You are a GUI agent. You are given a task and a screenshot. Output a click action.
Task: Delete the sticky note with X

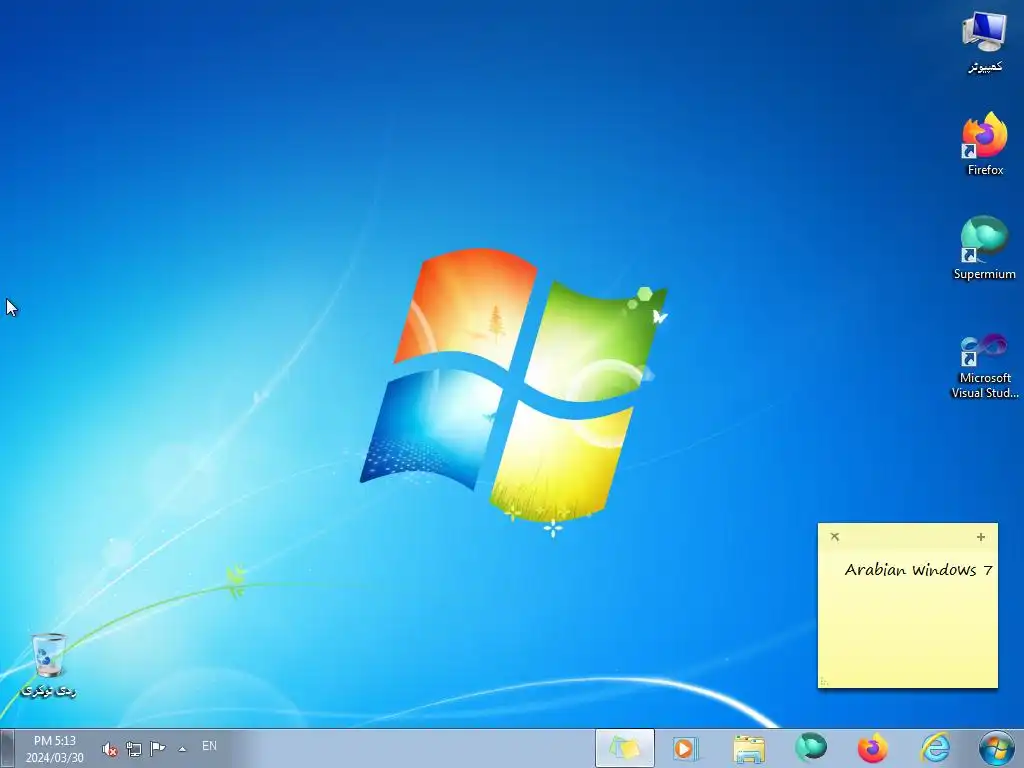point(835,537)
